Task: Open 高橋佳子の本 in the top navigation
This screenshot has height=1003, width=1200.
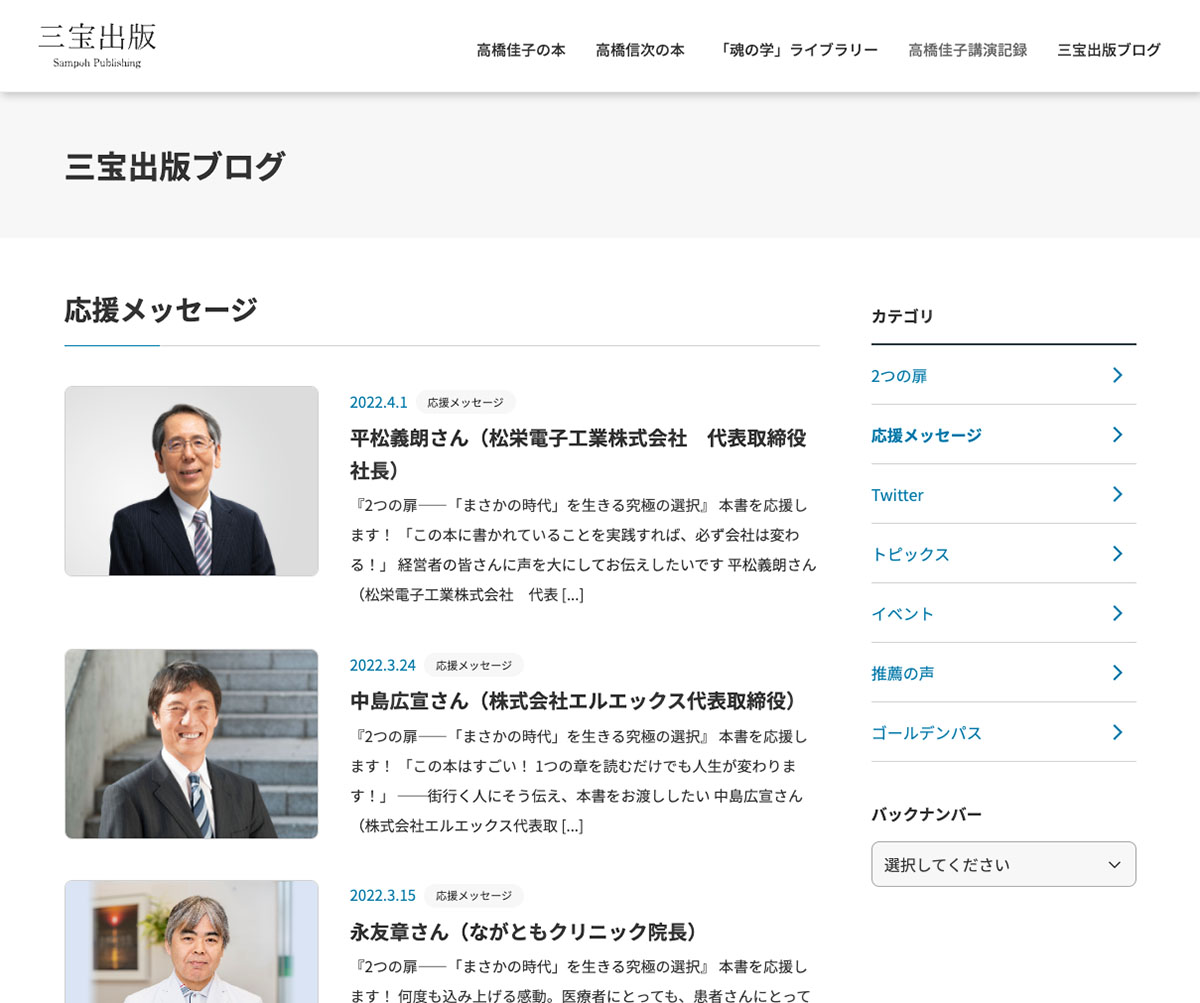Action: coord(521,50)
